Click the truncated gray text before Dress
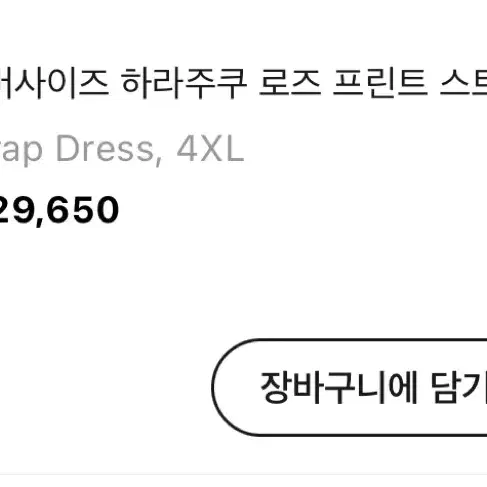 click(x=21, y=151)
